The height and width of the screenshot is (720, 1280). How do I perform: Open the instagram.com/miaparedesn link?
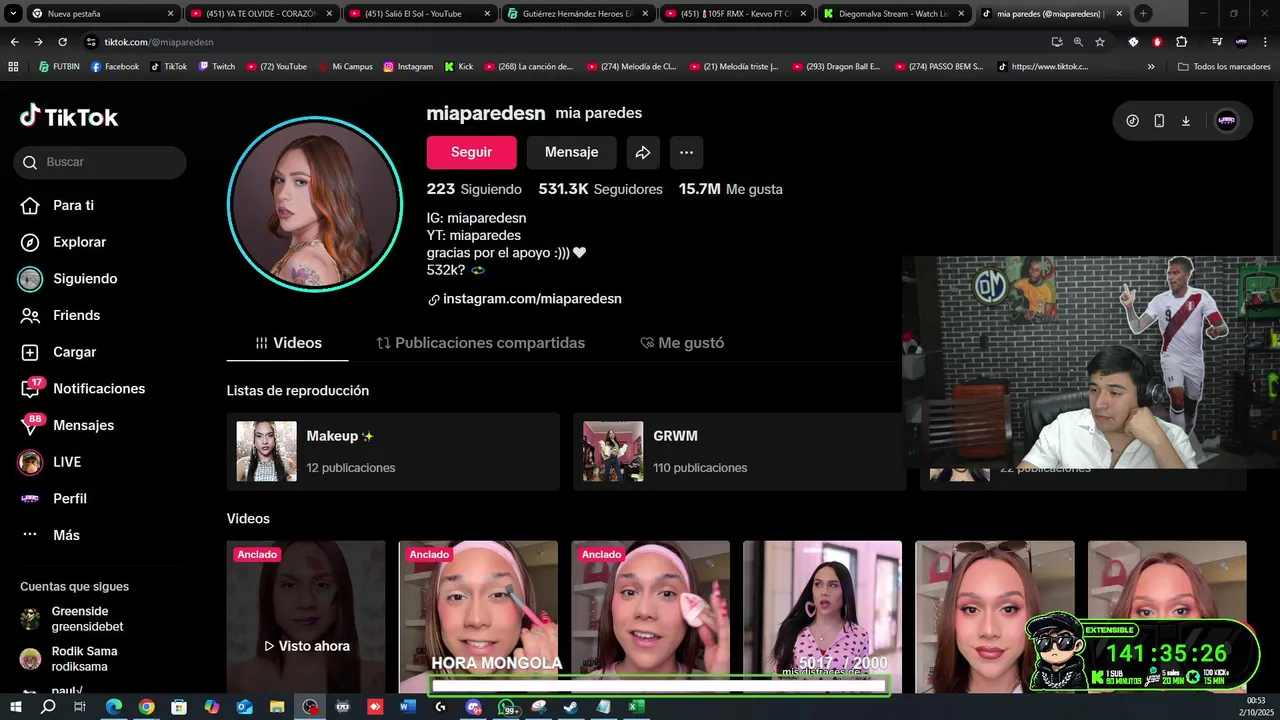(x=524, y=299)
